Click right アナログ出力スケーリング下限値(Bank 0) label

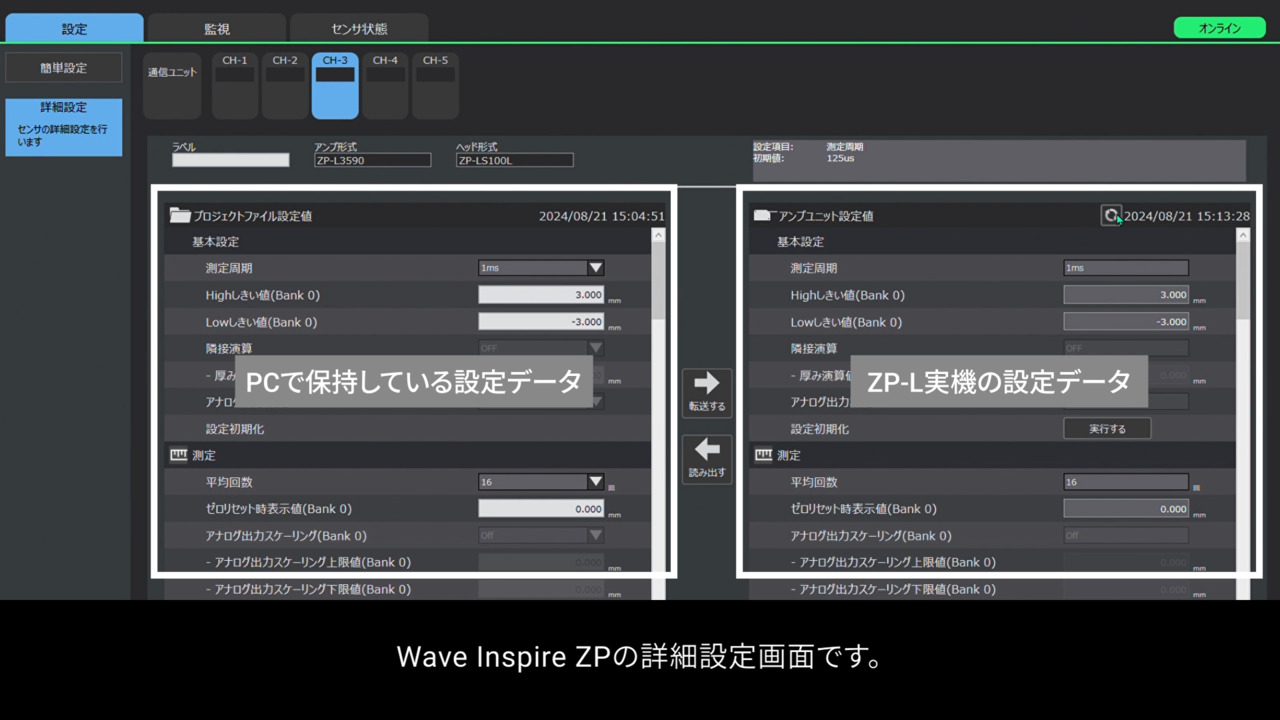tap(893, 589)
